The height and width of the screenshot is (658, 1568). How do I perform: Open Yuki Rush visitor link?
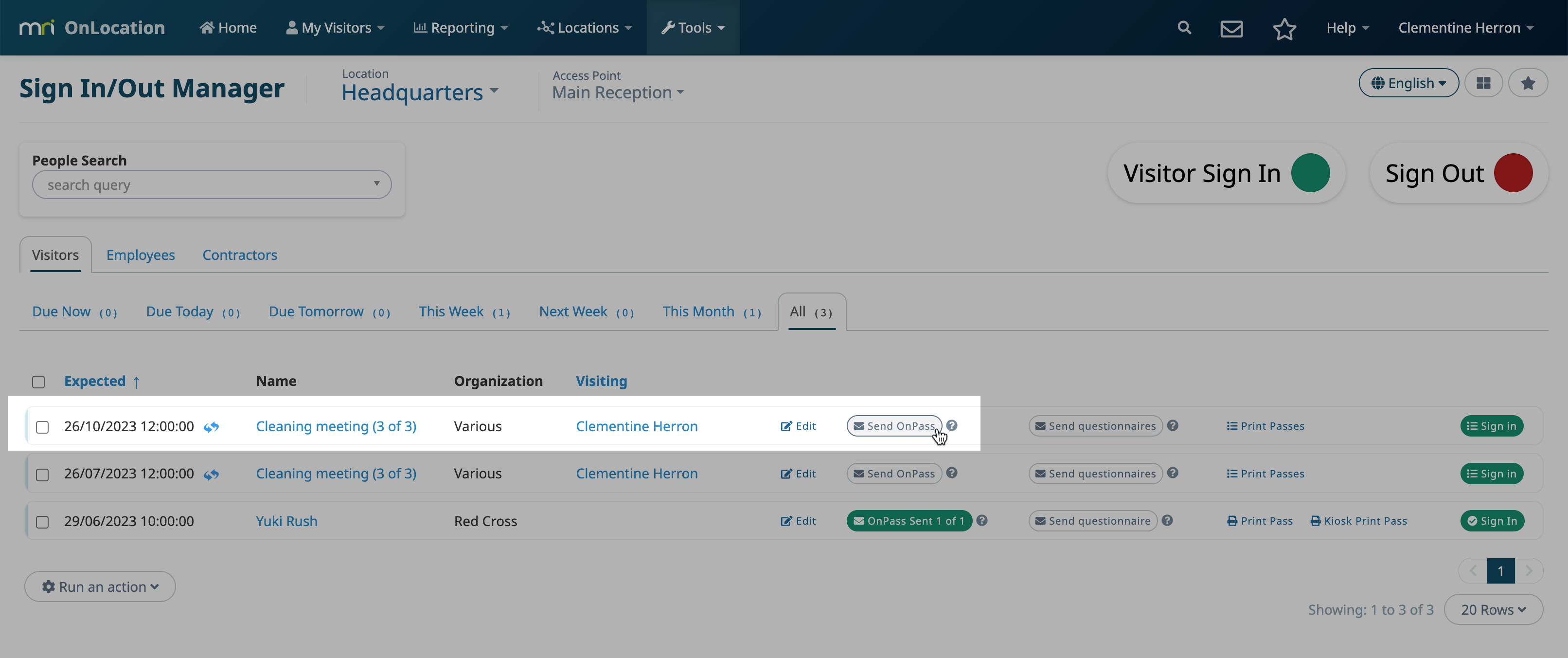[286, 521]
